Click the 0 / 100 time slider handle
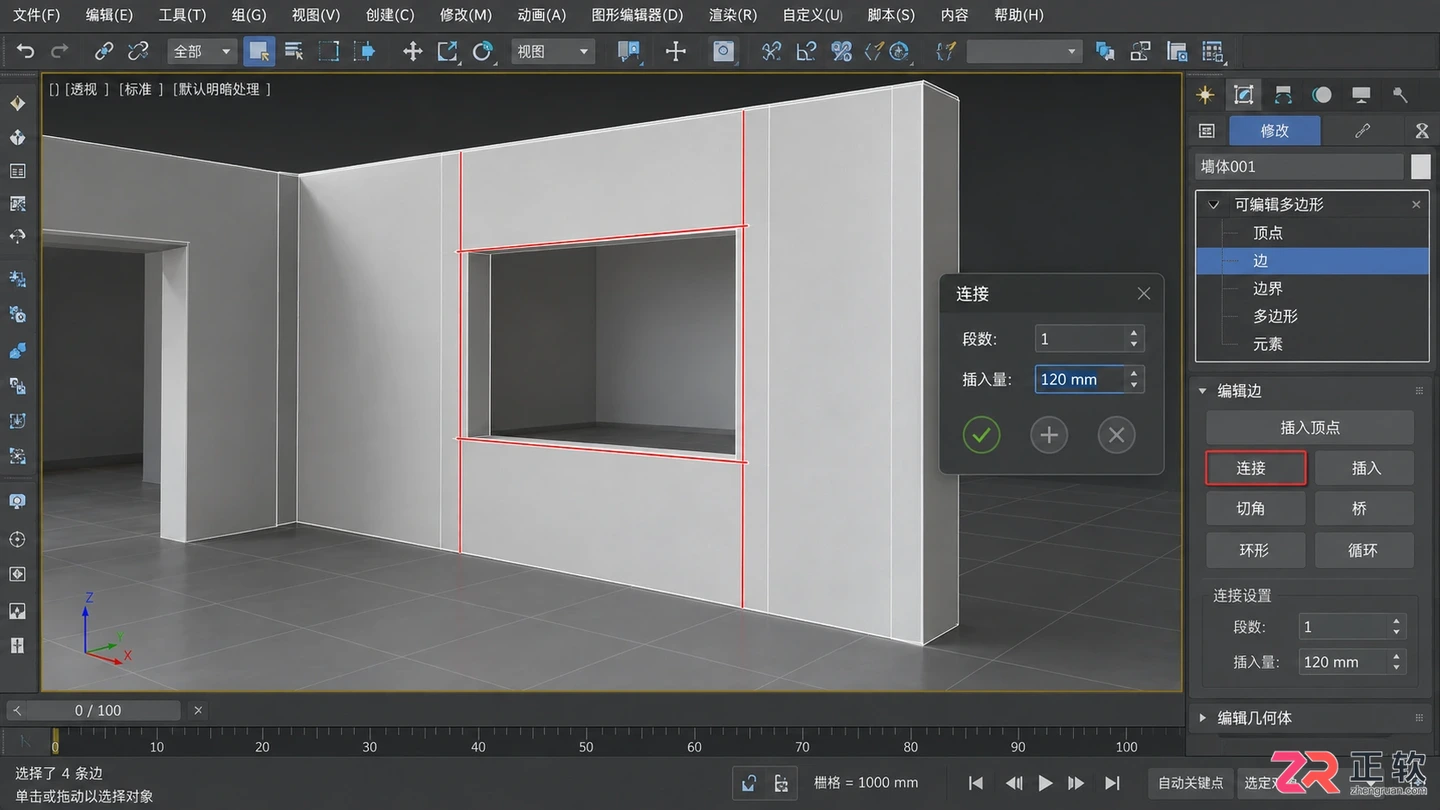Screen dimensions: 1440x810 (x=98, y=711)
